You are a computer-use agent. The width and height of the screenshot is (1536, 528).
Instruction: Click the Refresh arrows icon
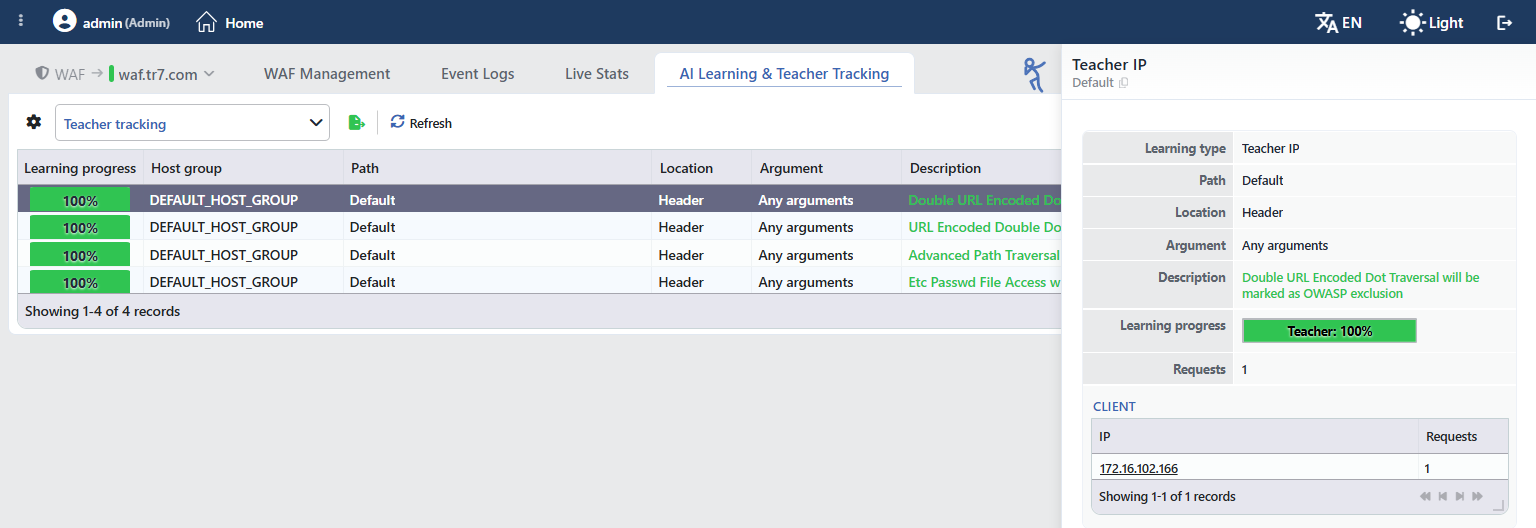tap(397, 121)
